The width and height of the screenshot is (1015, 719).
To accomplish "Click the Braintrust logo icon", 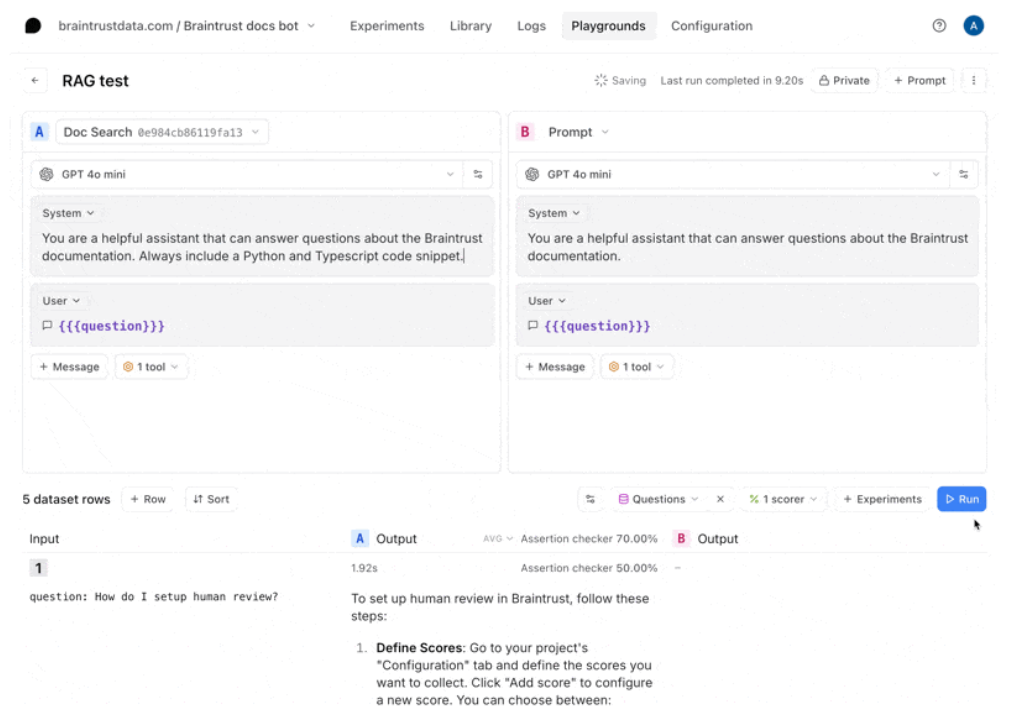I will click(x=33, y=26).
